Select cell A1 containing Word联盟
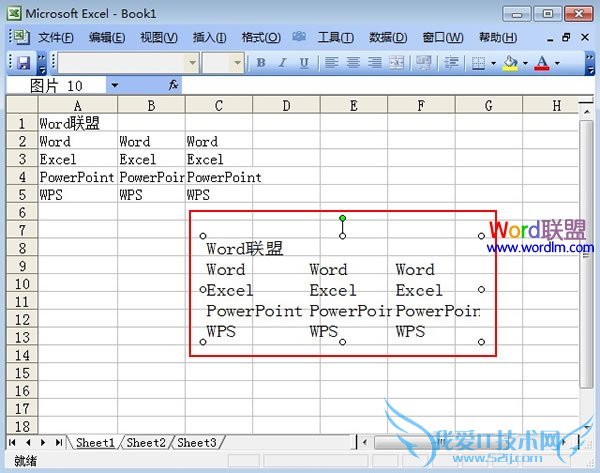The width and height of the screenshot is (600, 473). tap(78, 123)
